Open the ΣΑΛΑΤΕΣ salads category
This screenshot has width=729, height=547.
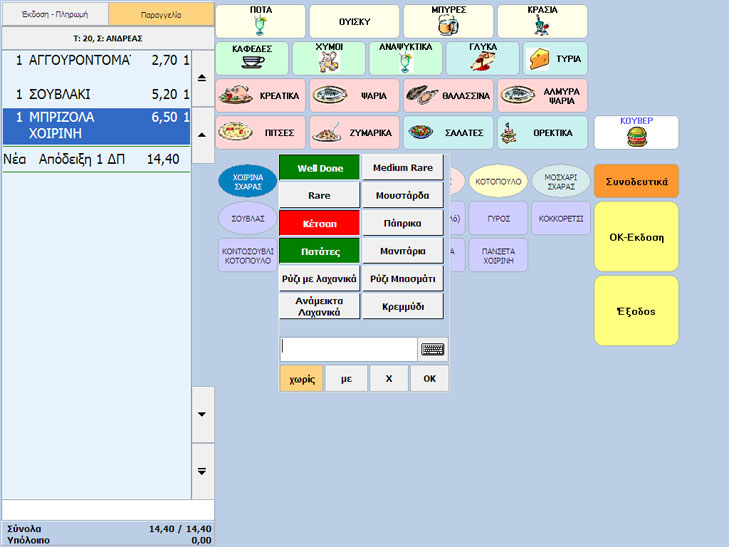point(447,132)
